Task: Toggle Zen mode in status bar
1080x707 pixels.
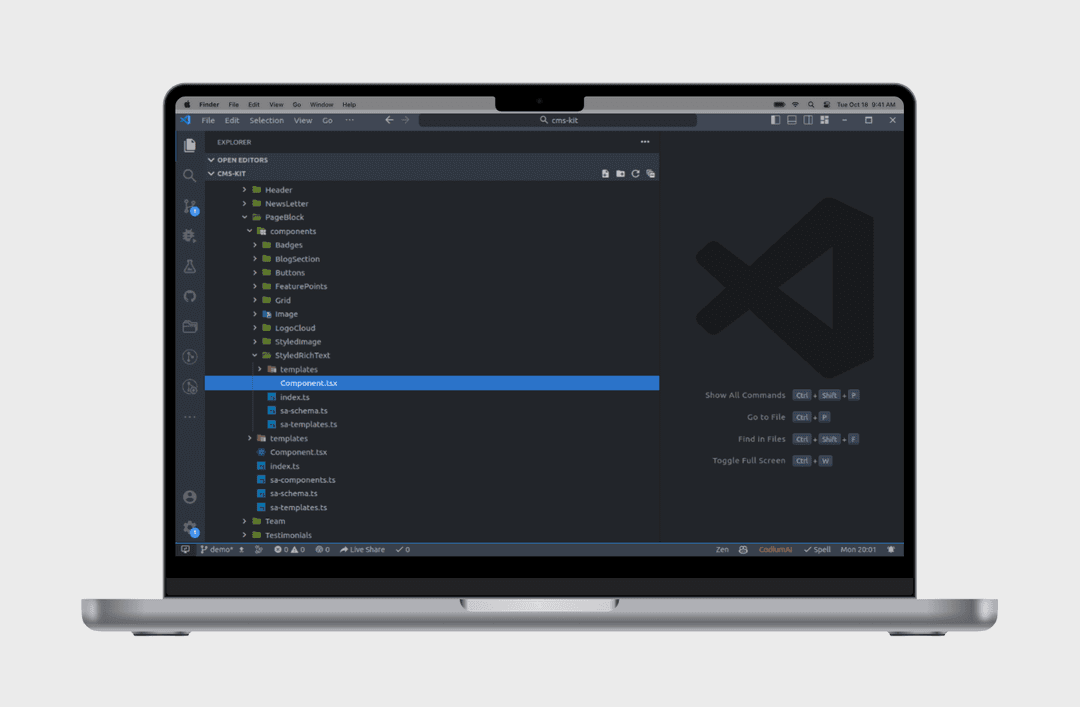Action: coord(722,549)
